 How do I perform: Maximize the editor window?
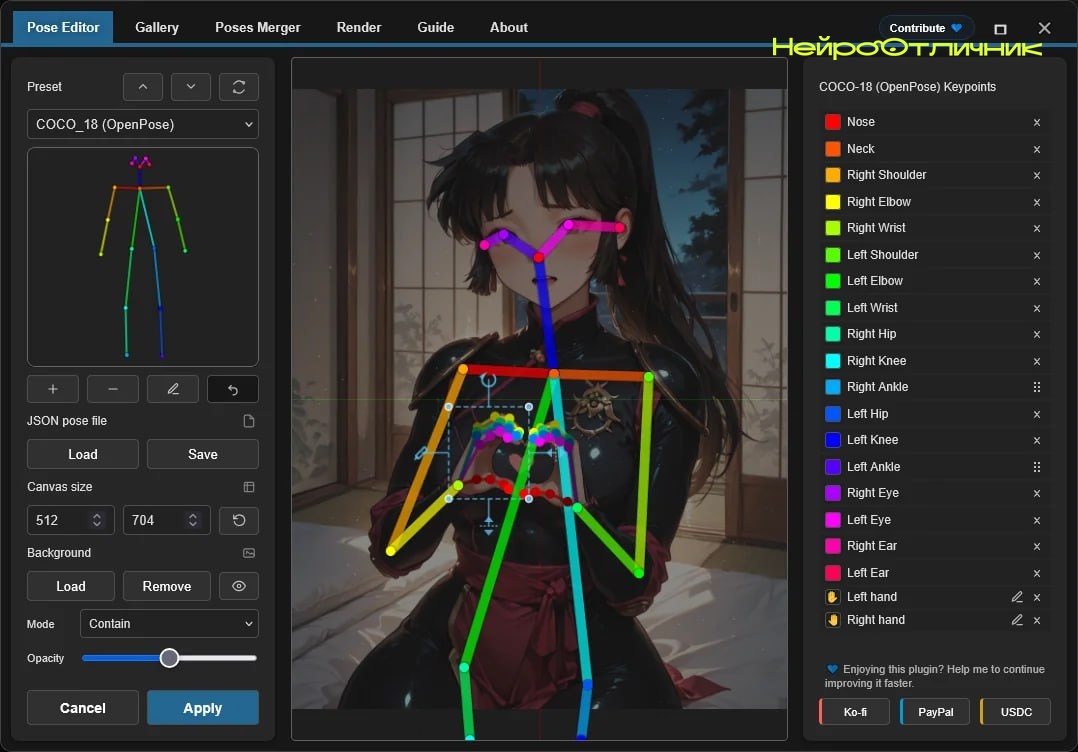pos(1000,29)
